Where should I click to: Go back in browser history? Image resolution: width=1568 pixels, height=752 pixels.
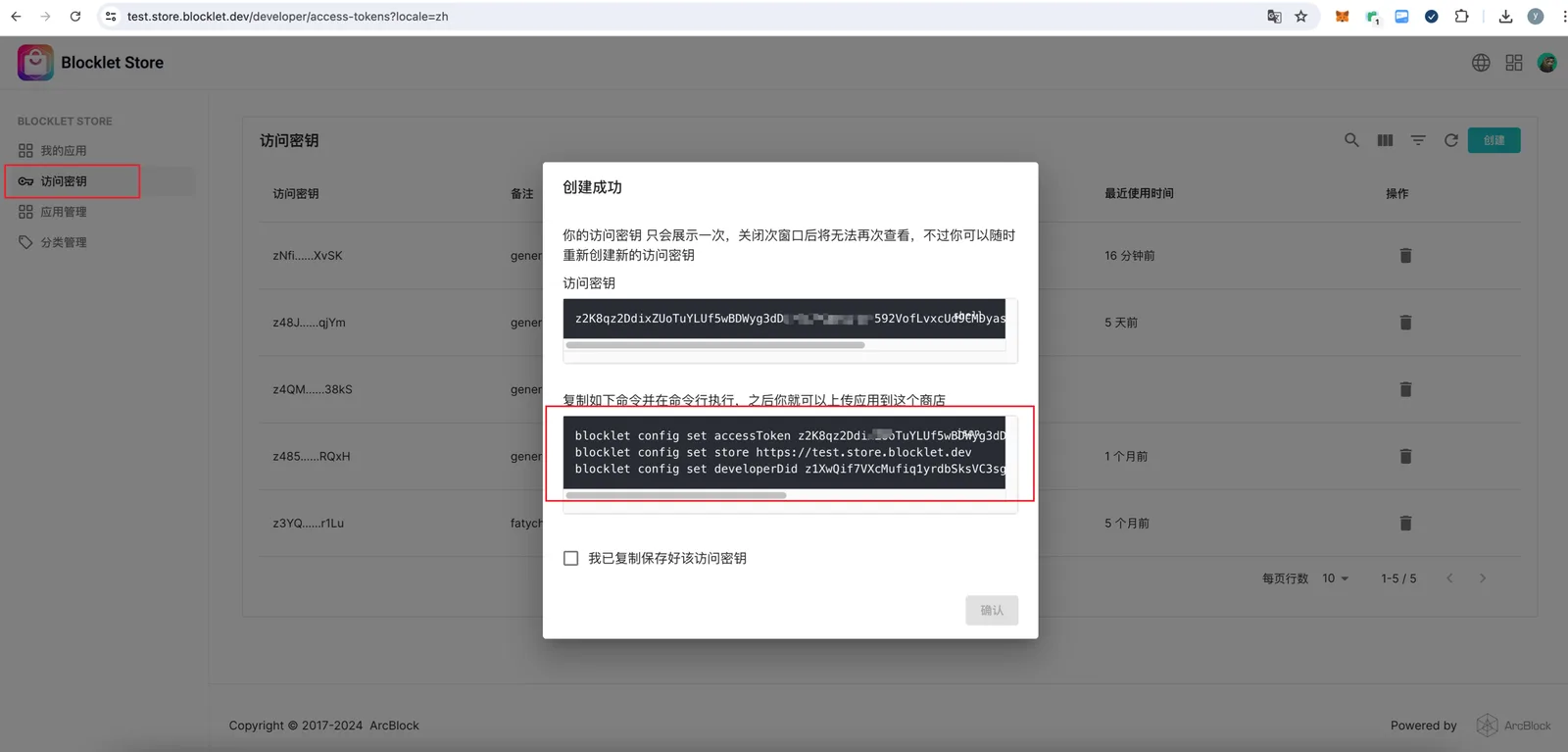16,17
